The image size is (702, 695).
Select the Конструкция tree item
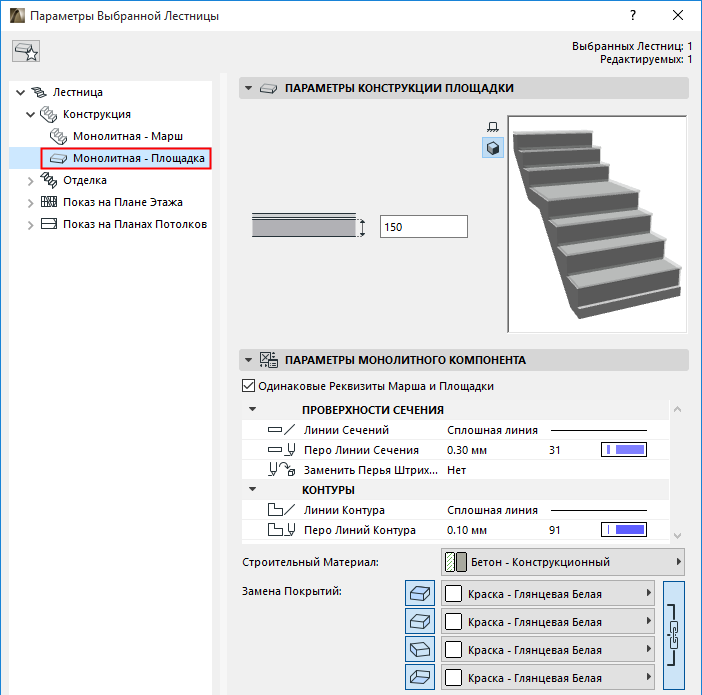point(97,114)
